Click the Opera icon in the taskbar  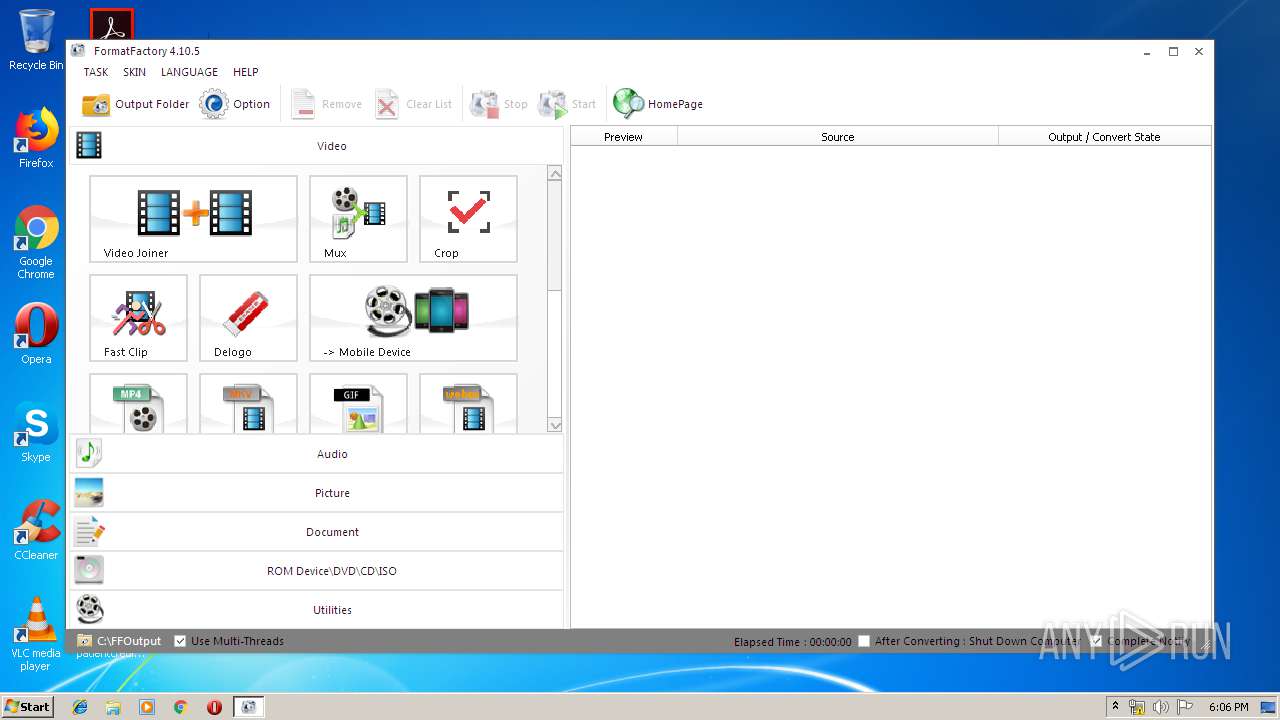214,707
